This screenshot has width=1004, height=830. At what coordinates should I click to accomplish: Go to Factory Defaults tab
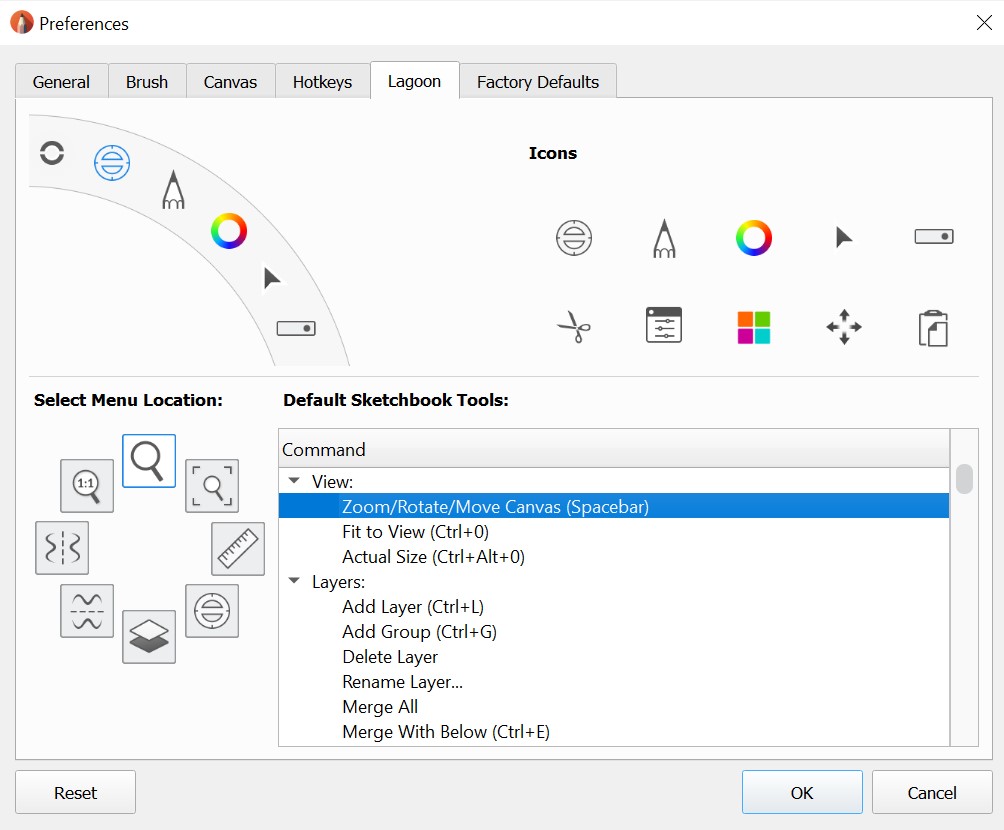pyautogui.click(x=538, y=82)
